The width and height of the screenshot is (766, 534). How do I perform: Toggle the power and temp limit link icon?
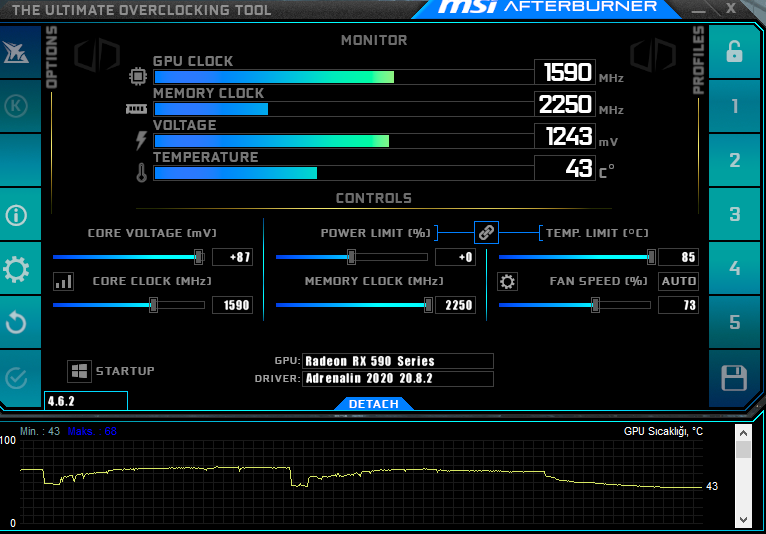click(486, 232)
